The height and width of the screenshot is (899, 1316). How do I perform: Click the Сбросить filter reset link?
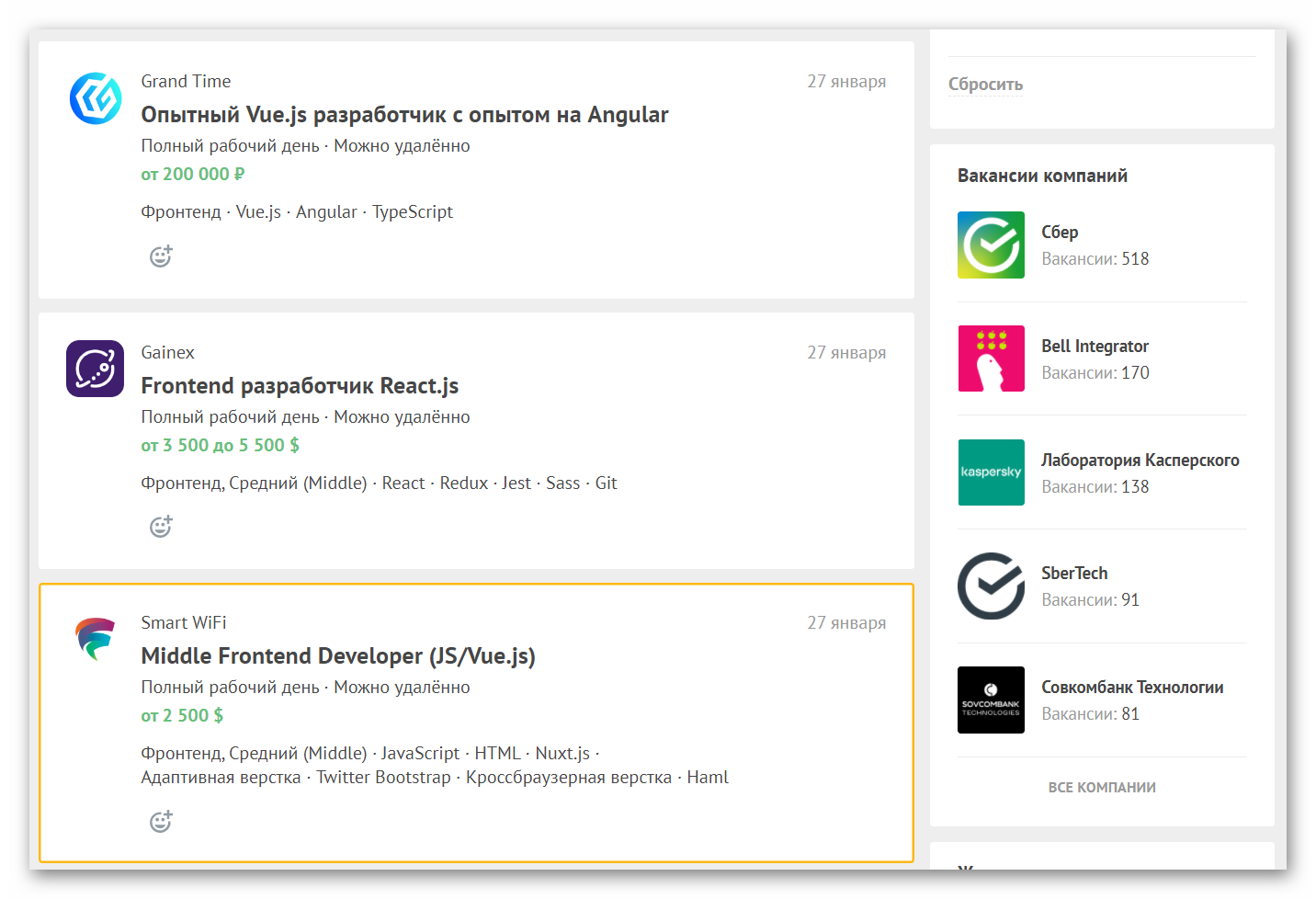(x=985, y=85)
